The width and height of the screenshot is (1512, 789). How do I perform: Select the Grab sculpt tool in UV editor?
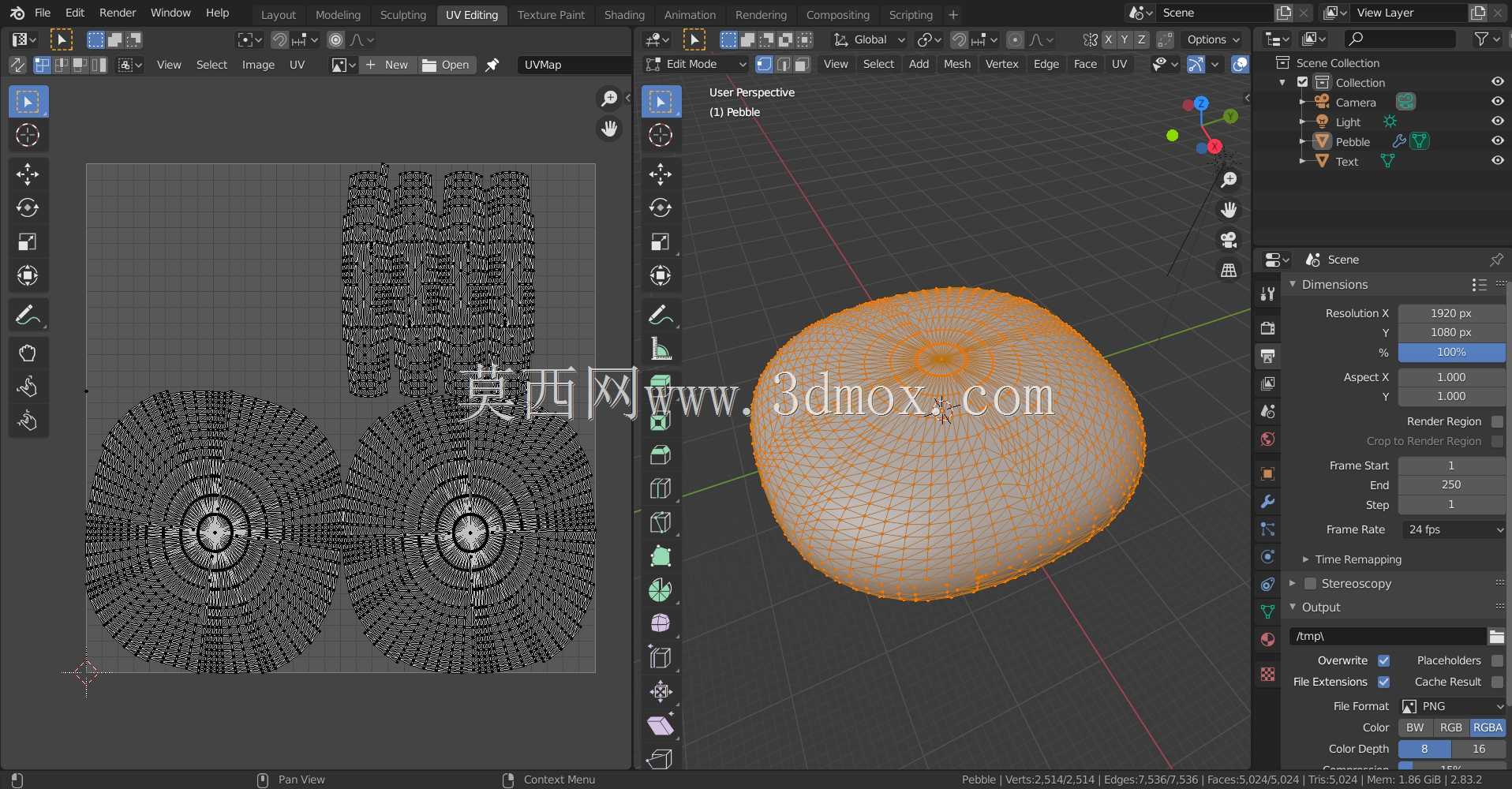(x=28, y=353)
